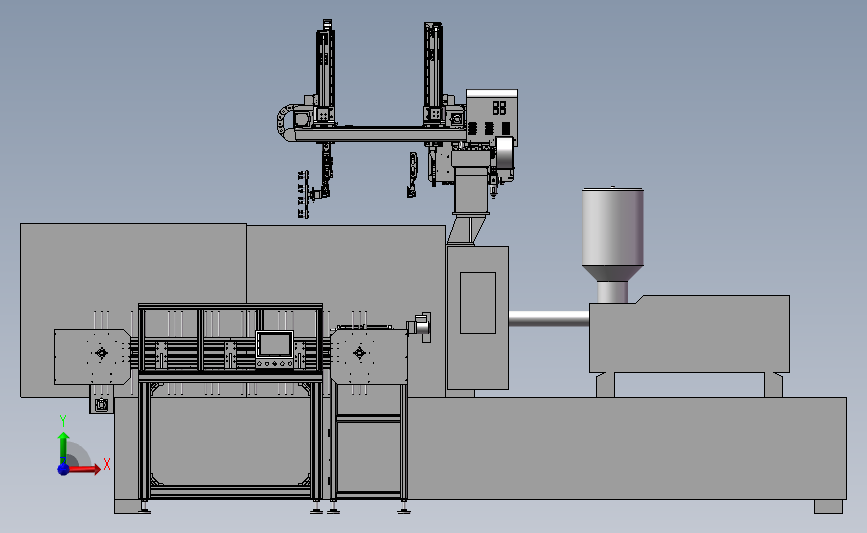
Task: Select the right vertical robot arm column
Action: (x=433, y=72)
